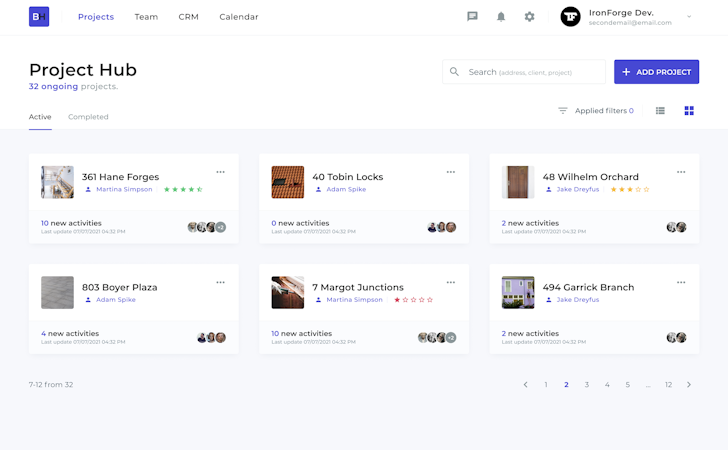Screen dimensions: 728x450
Task: Open the CRM menu item
Action: 188,17
